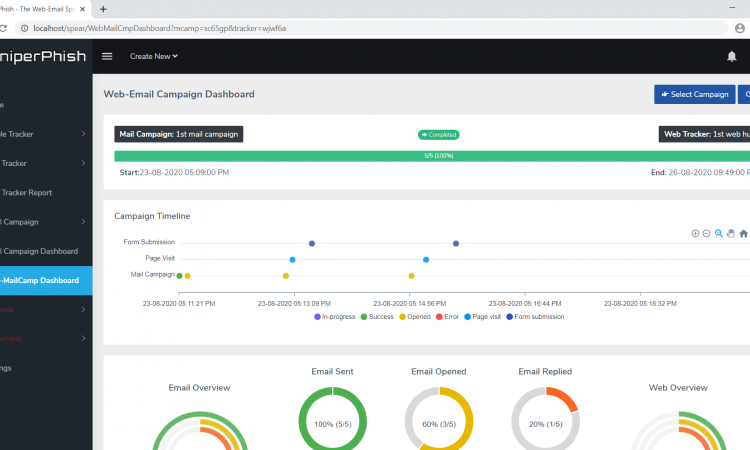
Task: Toggle the Page visit legend entry
Action: point(483,317)
